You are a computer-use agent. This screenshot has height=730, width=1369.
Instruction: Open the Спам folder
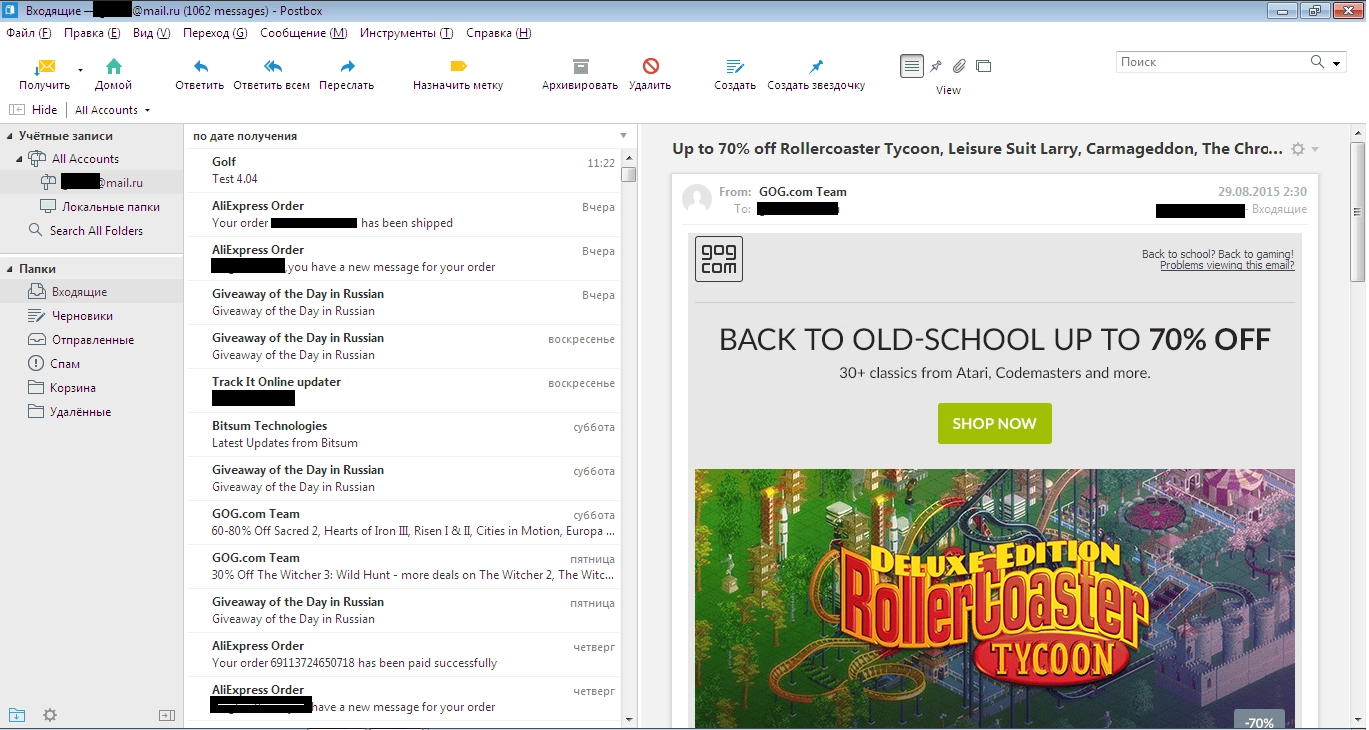(54, 364)
